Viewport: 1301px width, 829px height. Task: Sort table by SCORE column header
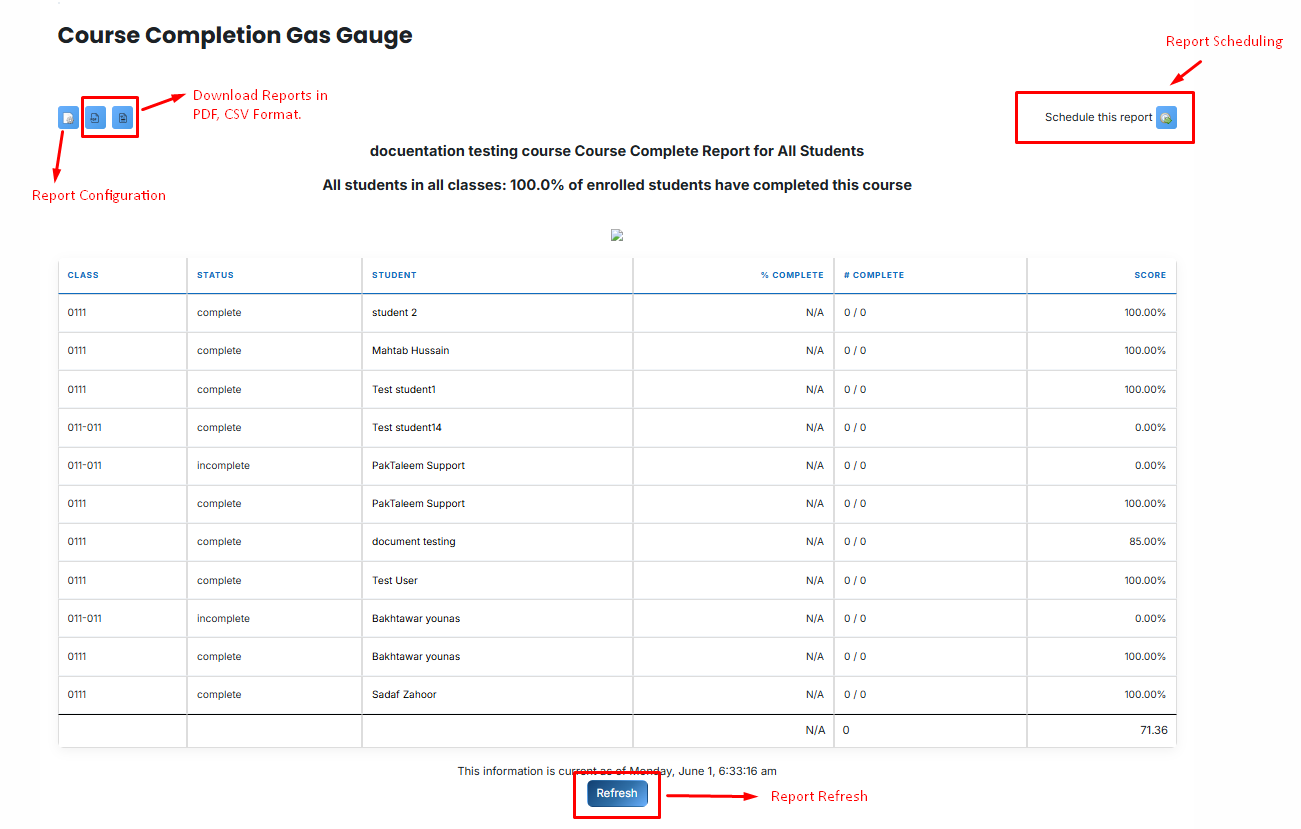click(1150, 275)
